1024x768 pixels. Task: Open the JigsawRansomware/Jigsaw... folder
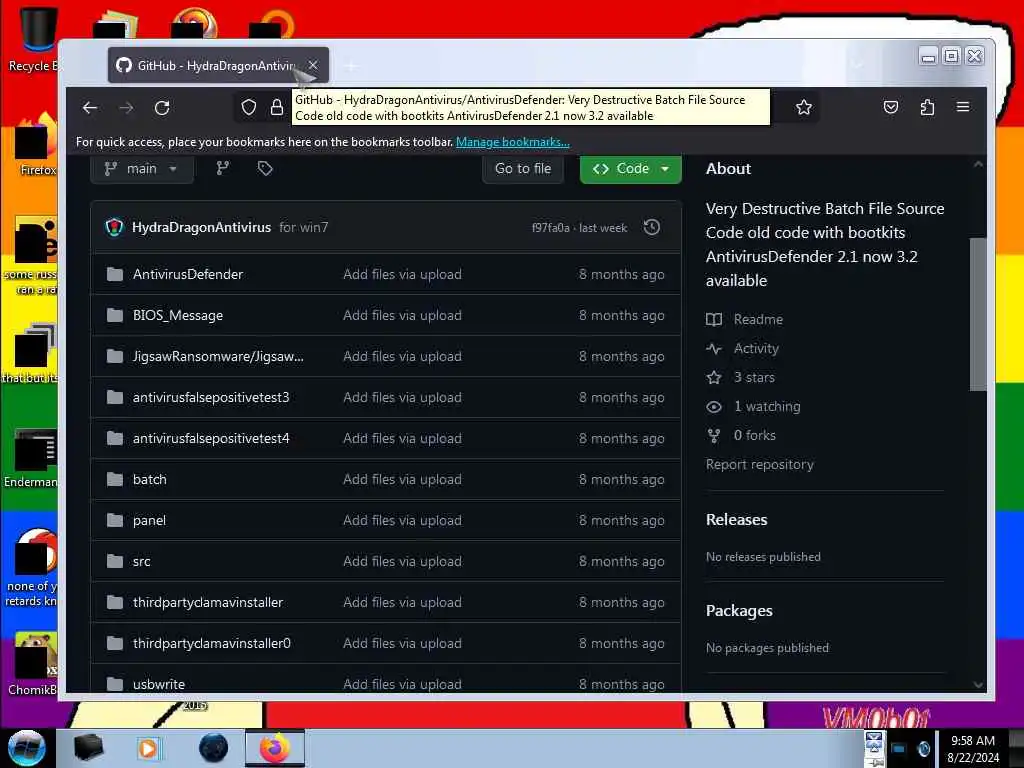pos(218,357)
